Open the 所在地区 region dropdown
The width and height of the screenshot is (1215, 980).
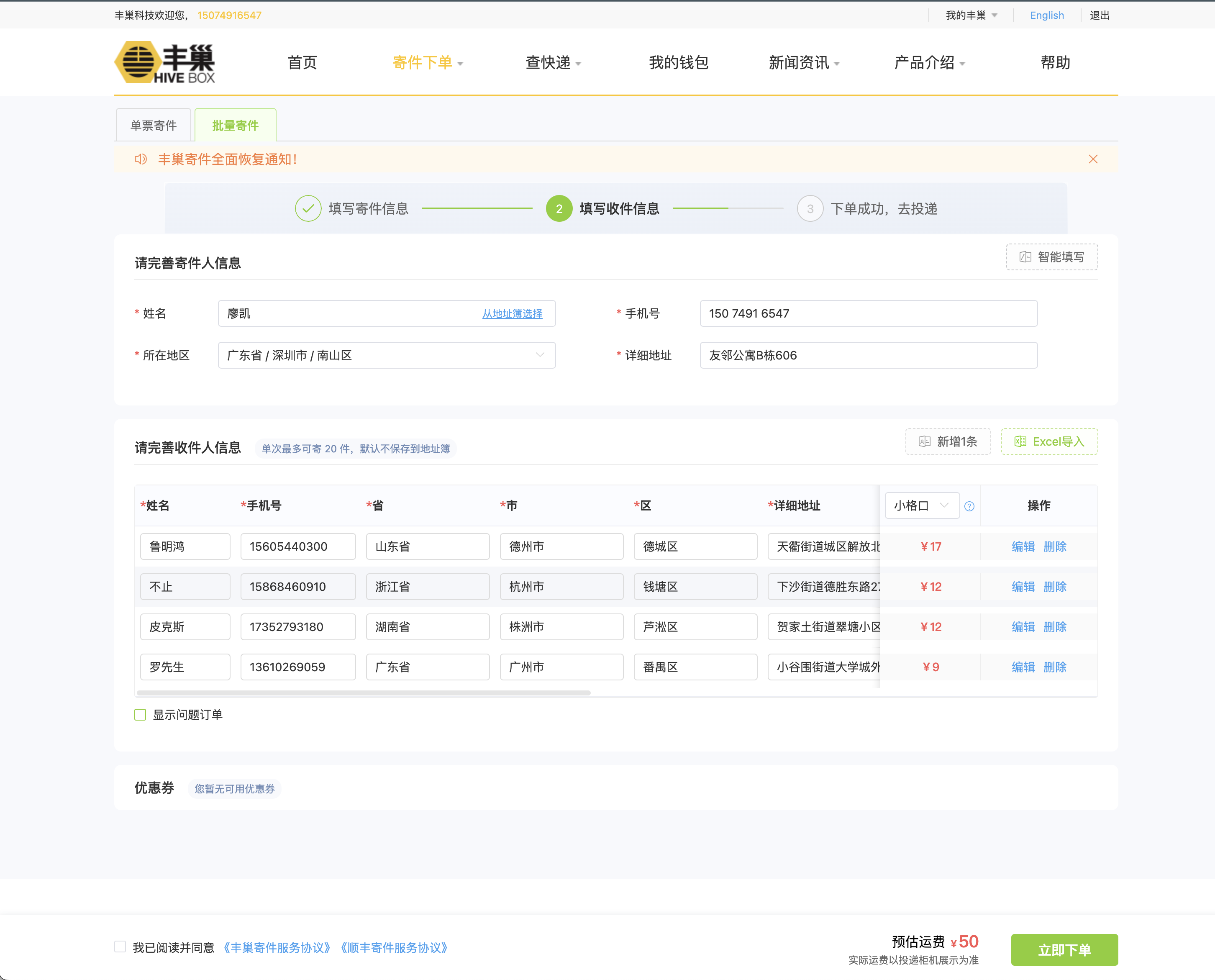387,355
